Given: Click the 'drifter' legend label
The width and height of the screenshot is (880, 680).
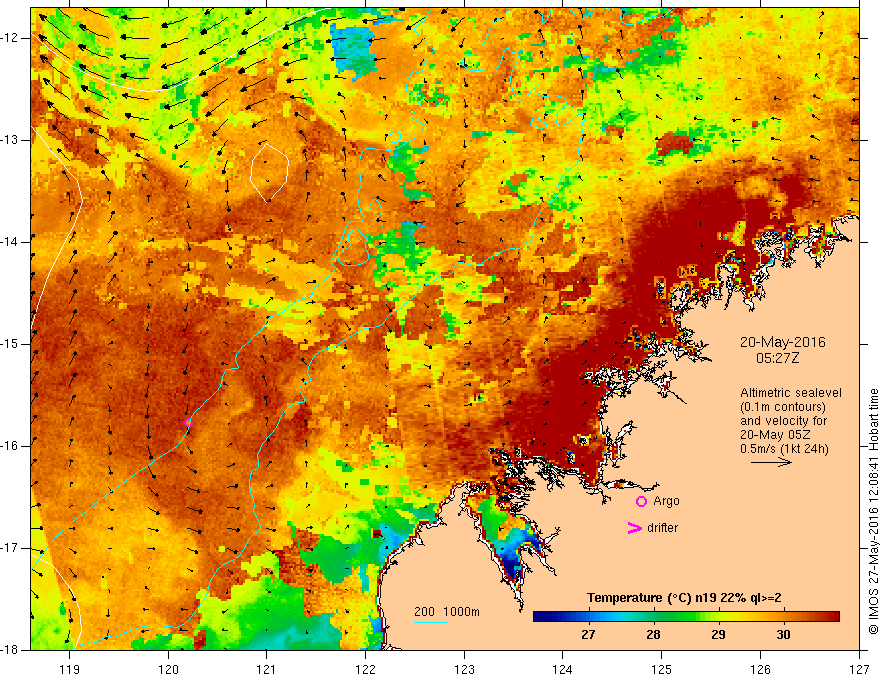Looking at the screenshot, I should click(x=662, y=528).
